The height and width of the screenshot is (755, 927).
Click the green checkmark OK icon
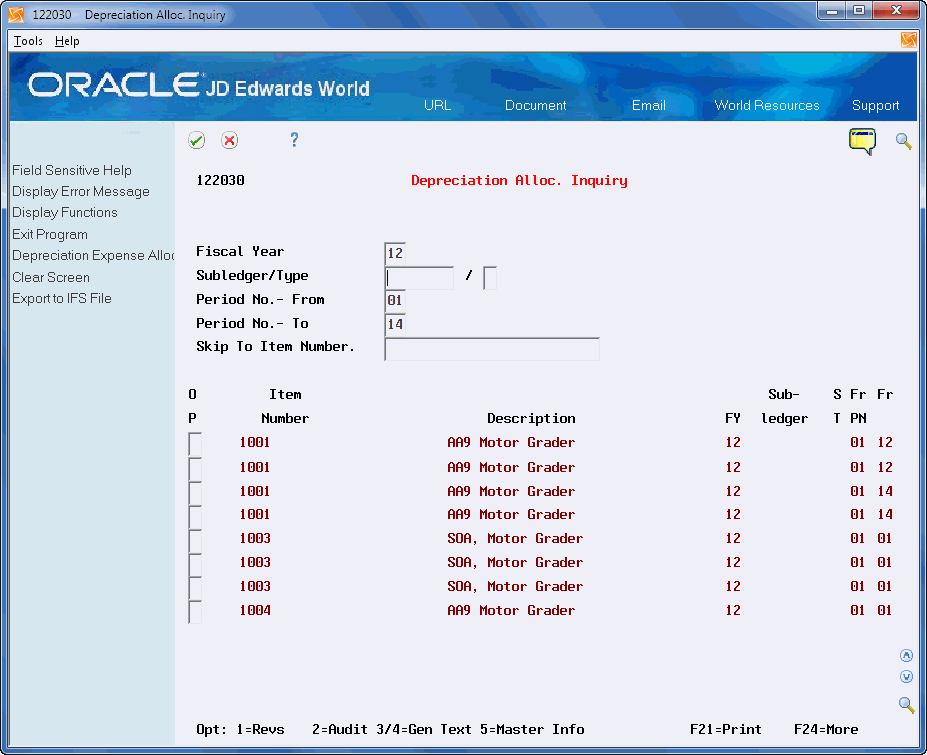196,140
